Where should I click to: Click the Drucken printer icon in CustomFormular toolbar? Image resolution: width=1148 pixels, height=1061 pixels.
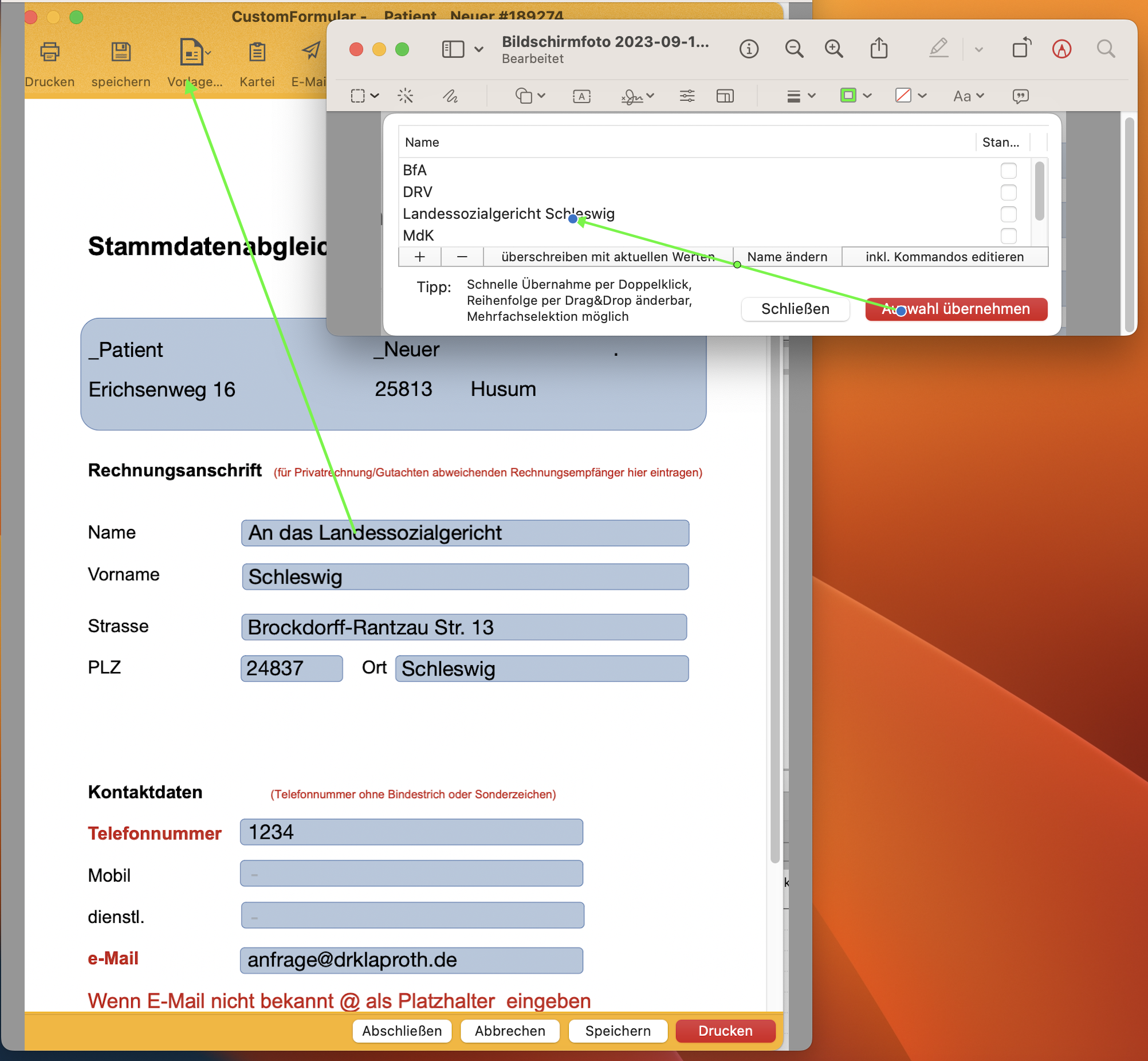tap(50, 52)
